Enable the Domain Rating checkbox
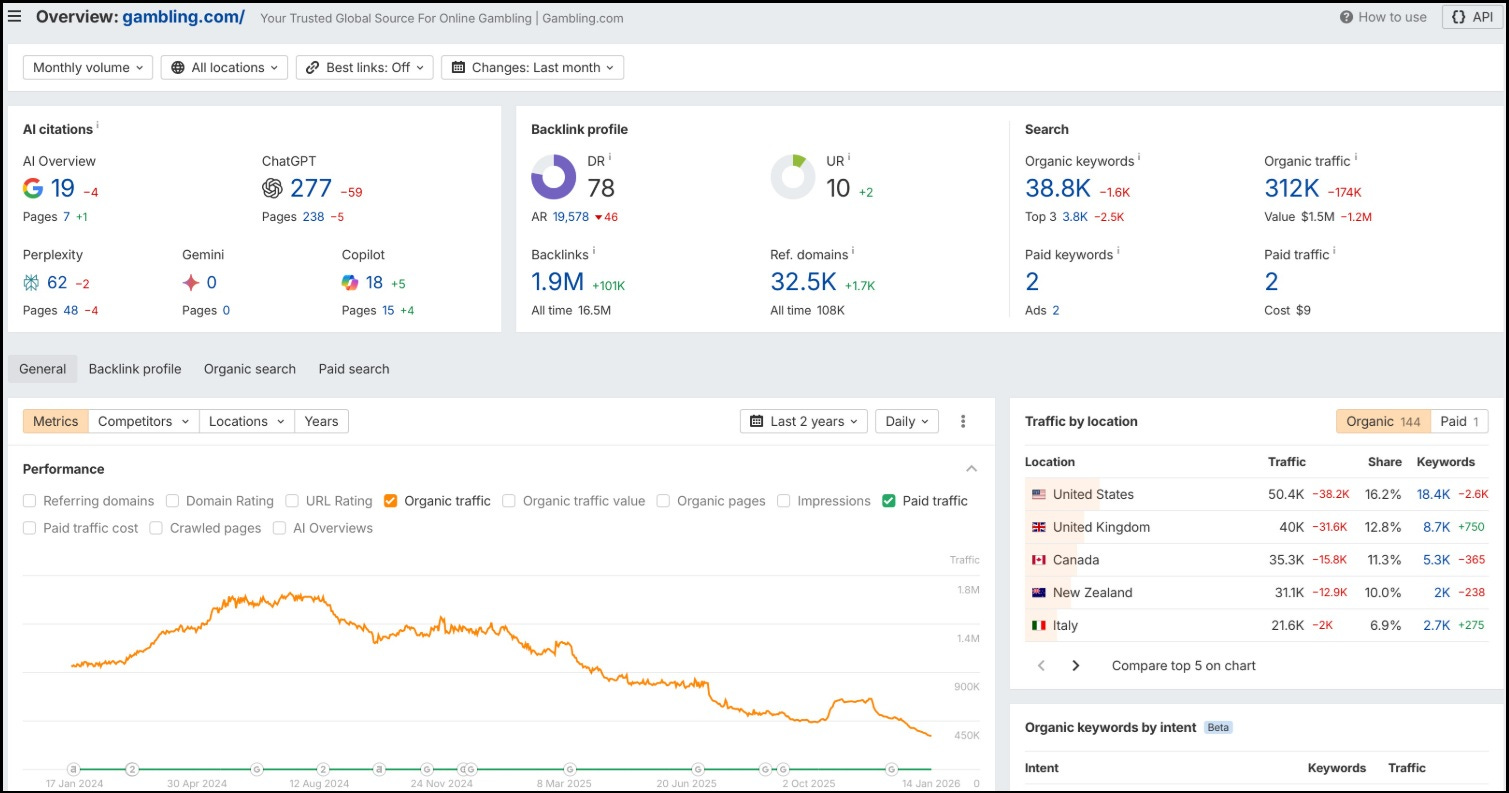 coord(173,501)
